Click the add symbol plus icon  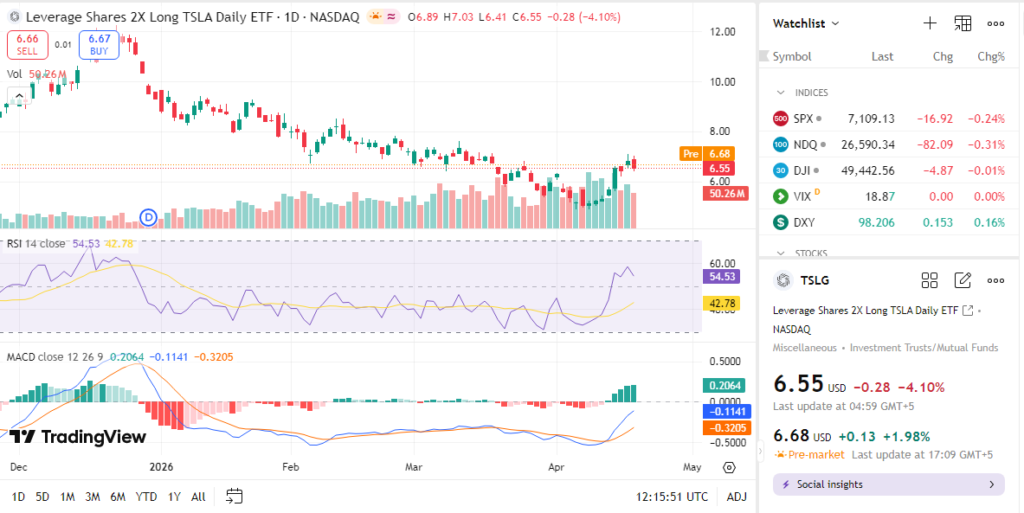pos(929,23)
